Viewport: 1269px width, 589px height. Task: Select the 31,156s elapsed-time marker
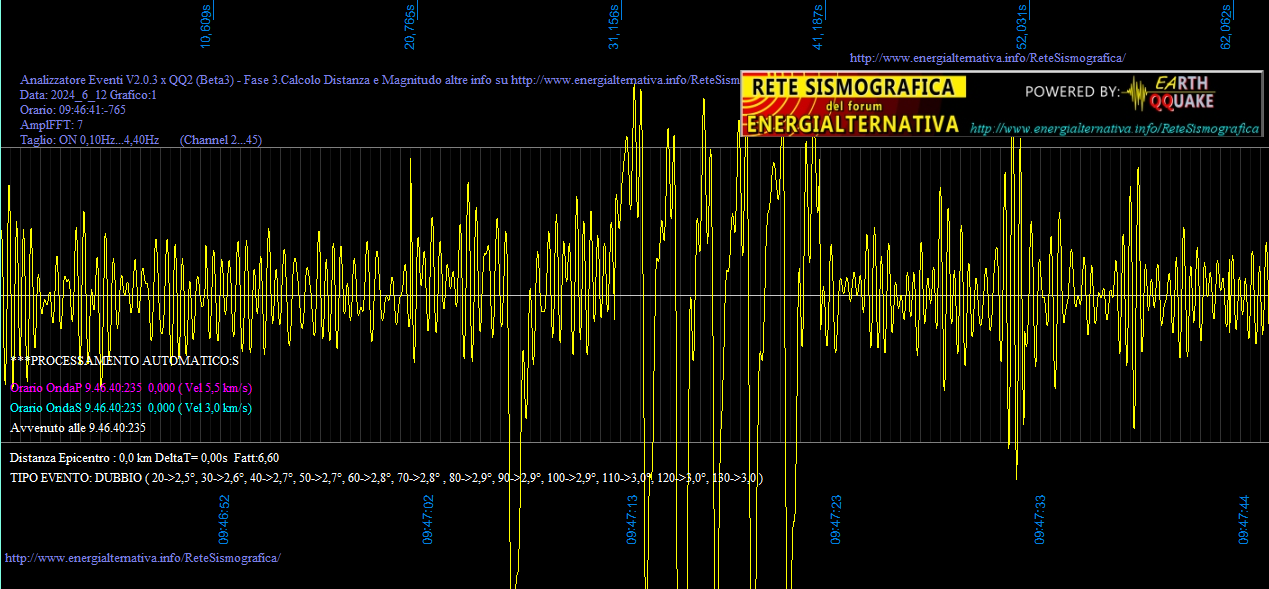click(614, 25)
